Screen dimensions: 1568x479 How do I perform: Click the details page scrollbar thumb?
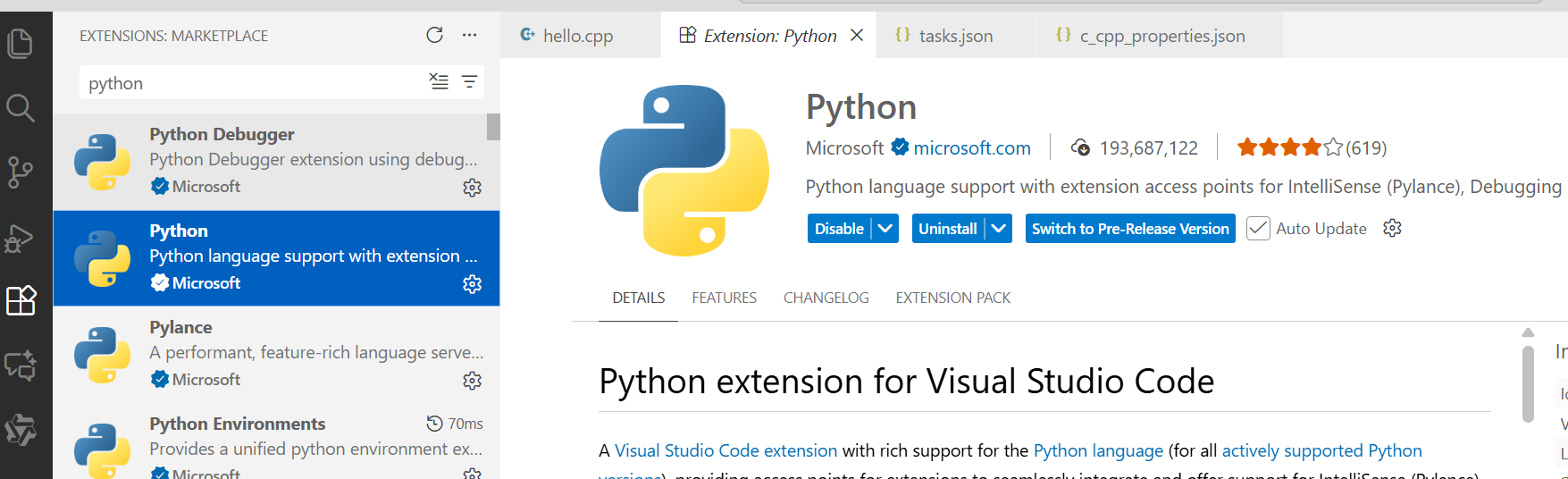click(1528, 384)
